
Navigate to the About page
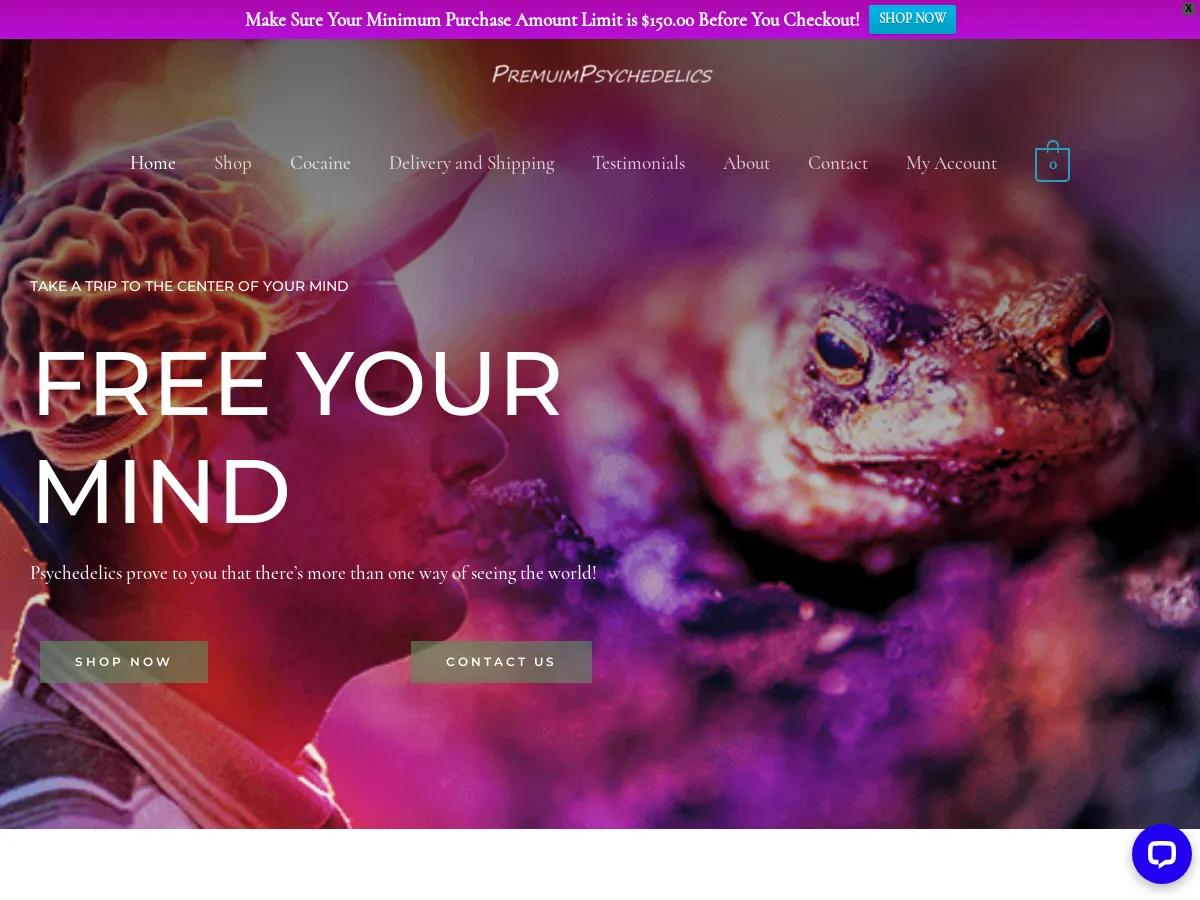tap(746, 163)
